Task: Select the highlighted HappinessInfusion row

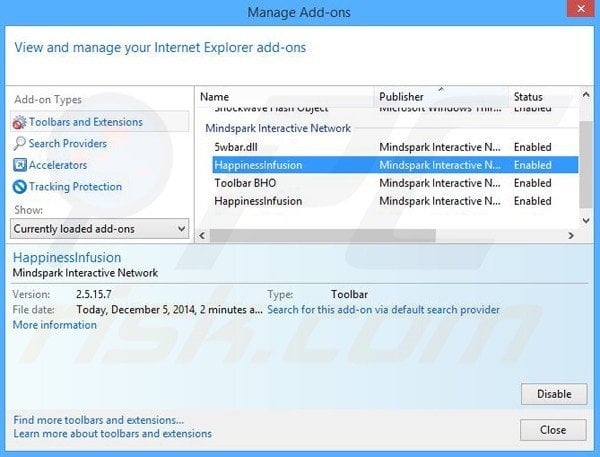Action: tap(395, 165)
